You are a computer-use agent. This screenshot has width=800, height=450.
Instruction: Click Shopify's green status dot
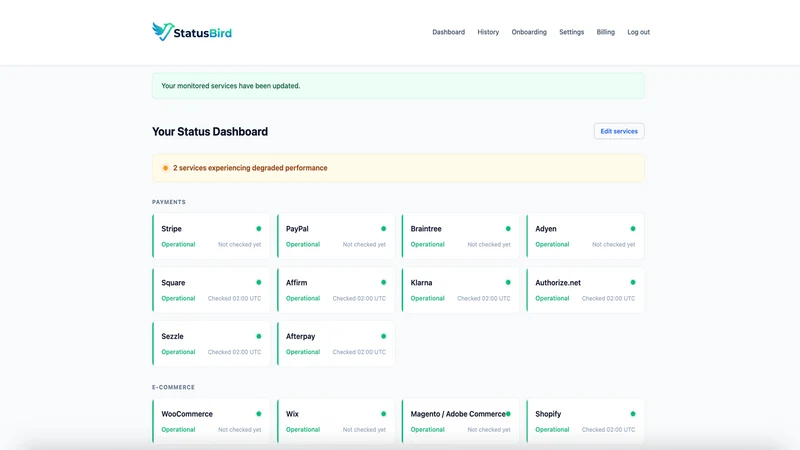point(633,414)
